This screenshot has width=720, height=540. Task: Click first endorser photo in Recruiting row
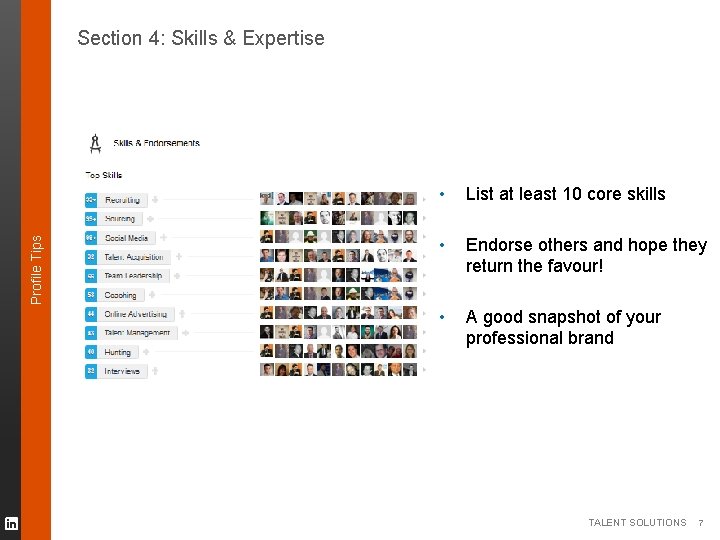pyautogui.click(x=266, y=199)
